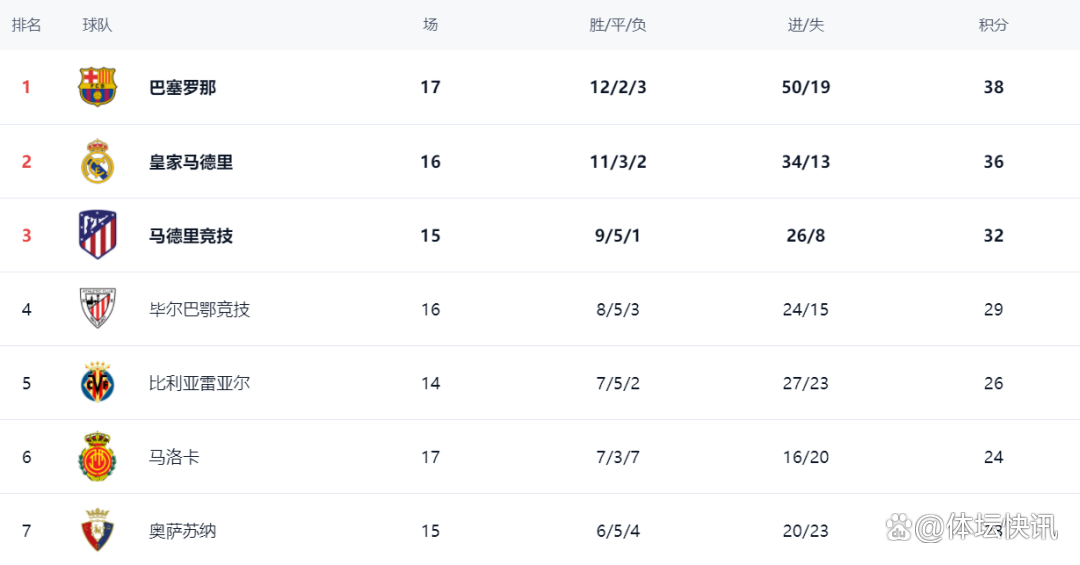The width and height of the screenshot is (1080, 565).
Task: Open the 毕尔巴鄂竞技 team page
Action: tap(199, 309)
